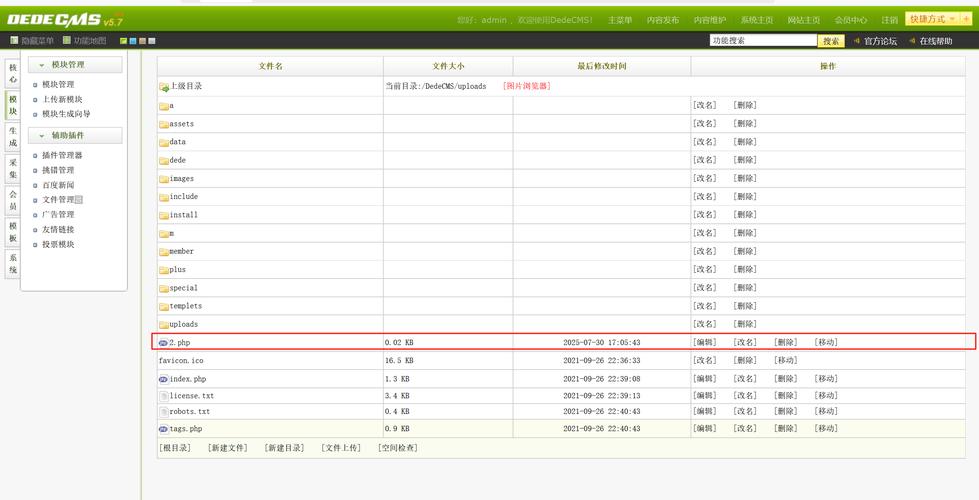Screen dimensions: 979x500
Task: Click the license.txt document icon
Action: 163,396
